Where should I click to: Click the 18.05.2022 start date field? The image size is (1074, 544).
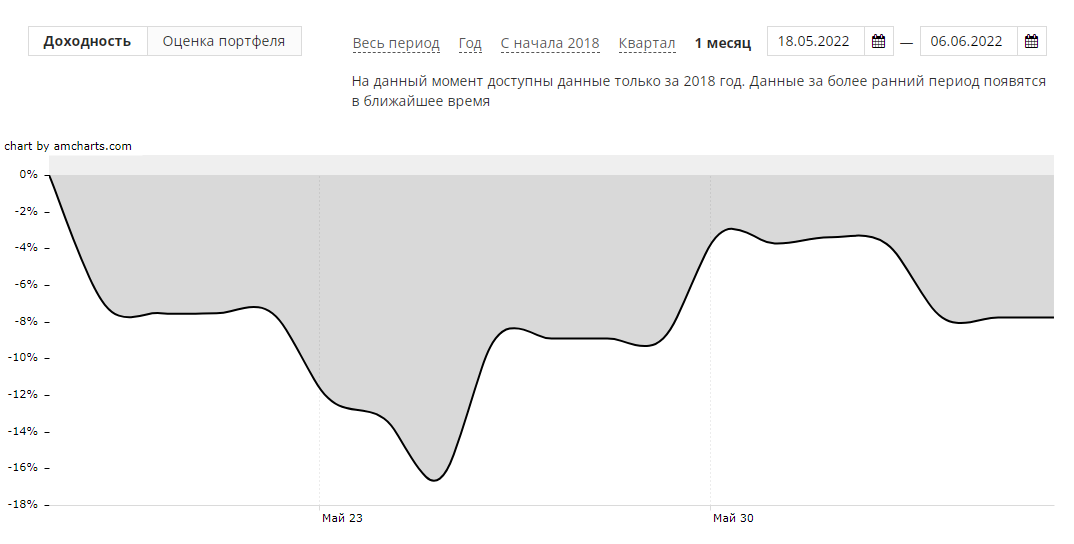(x=814, y=42)
